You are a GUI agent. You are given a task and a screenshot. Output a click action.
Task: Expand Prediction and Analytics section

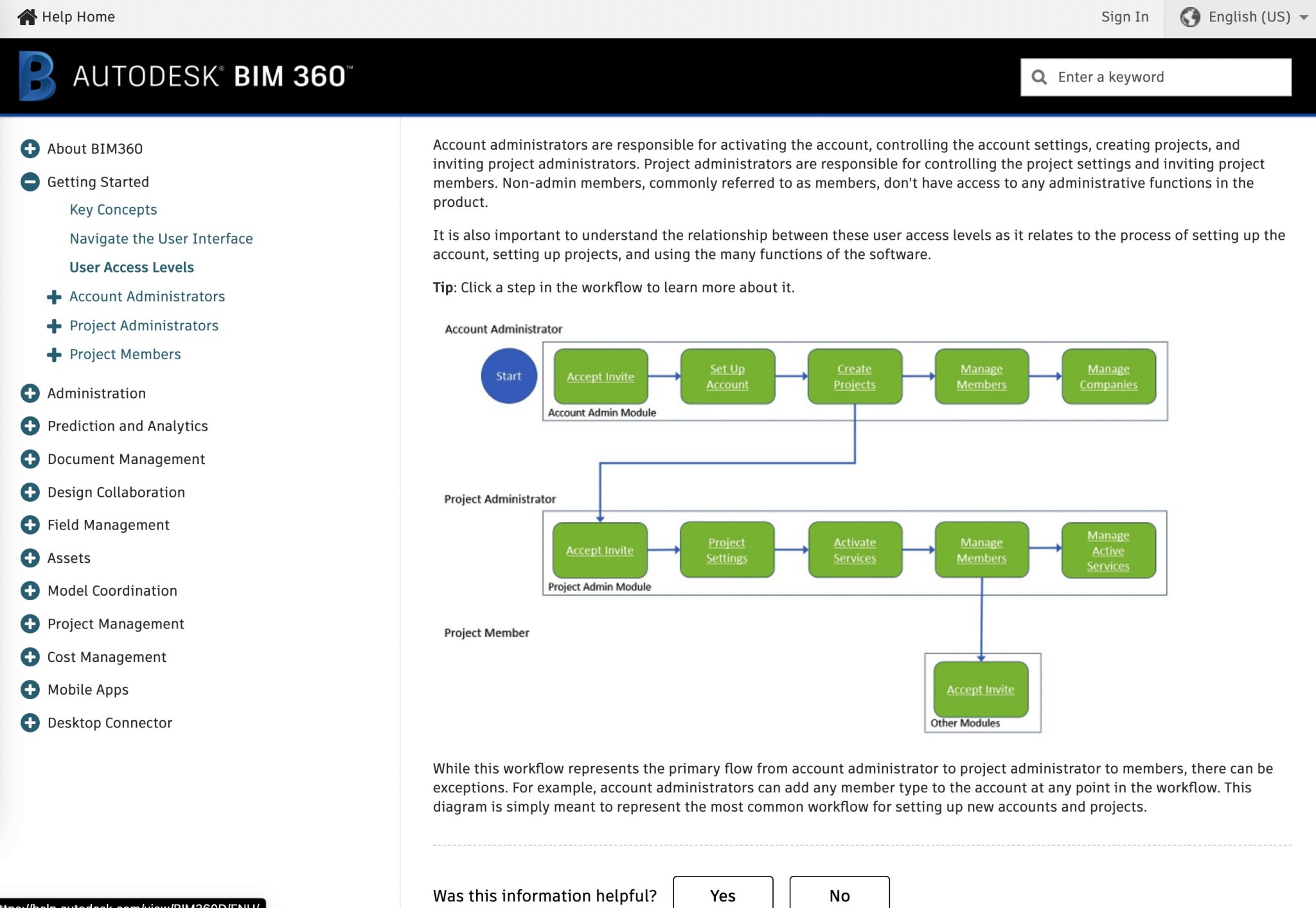point(30,426)
